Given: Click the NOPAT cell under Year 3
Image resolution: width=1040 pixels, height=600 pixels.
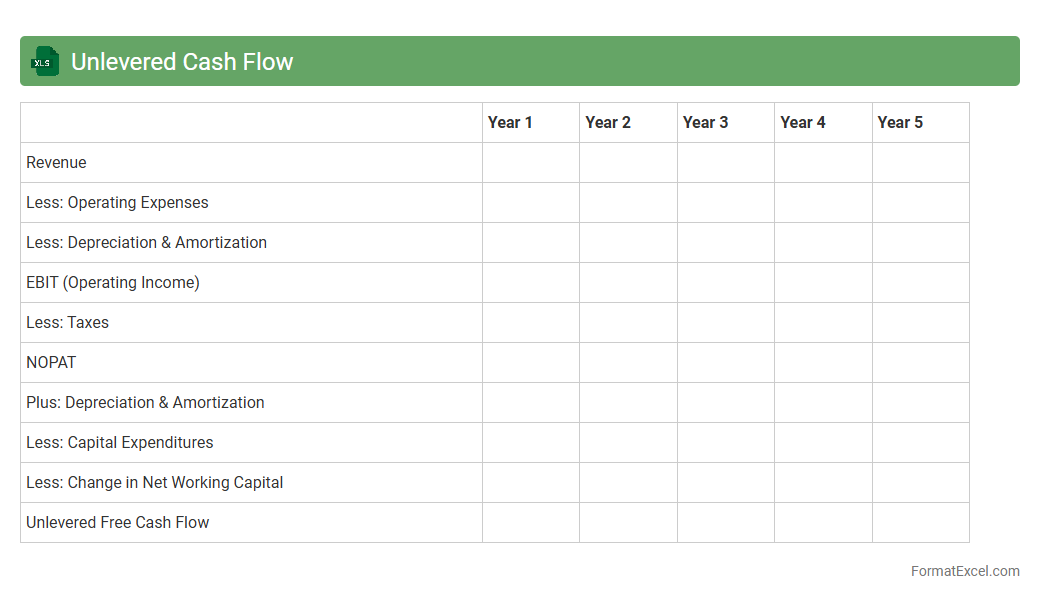Looking at the screenshot, I should click(725, 363).
